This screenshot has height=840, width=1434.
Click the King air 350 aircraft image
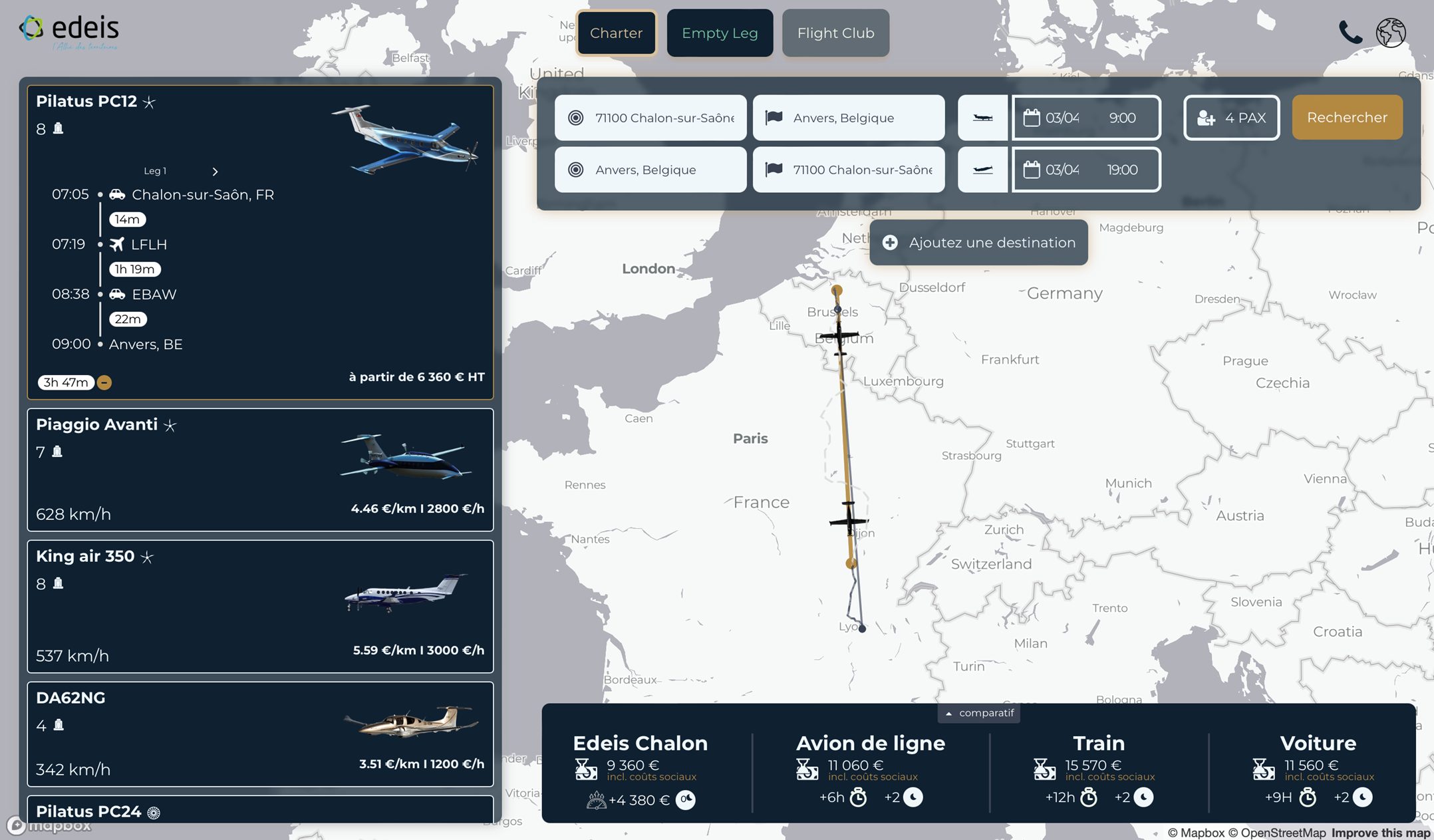(406, 593)
